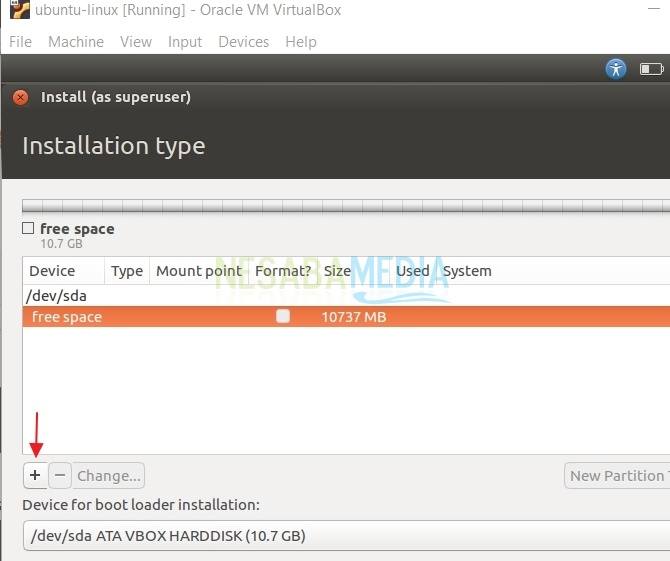670x561 pixels.
Task: Open the File menu
Action: click(21, 42)
